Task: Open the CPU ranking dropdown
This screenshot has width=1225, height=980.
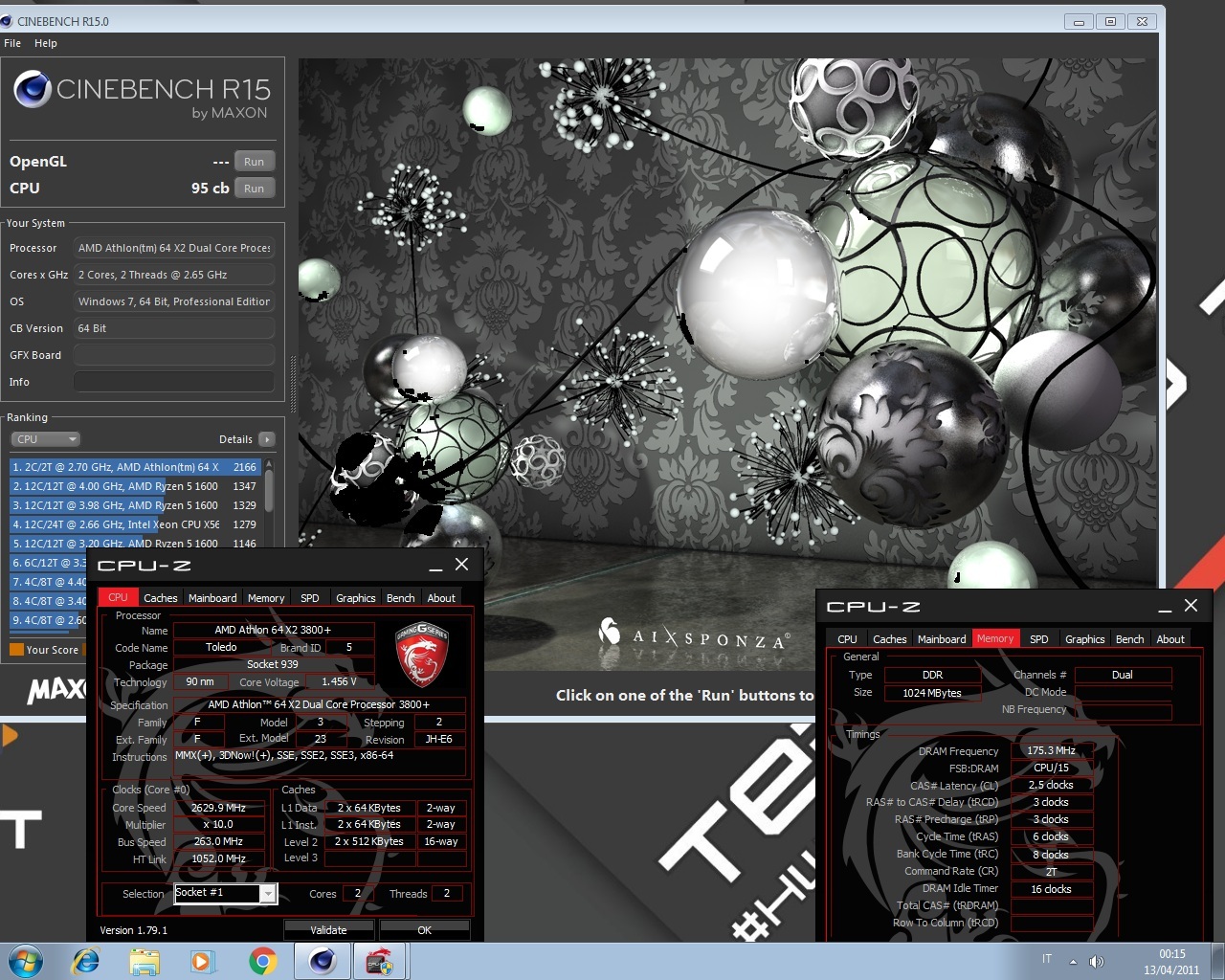Action: point(45,439)
